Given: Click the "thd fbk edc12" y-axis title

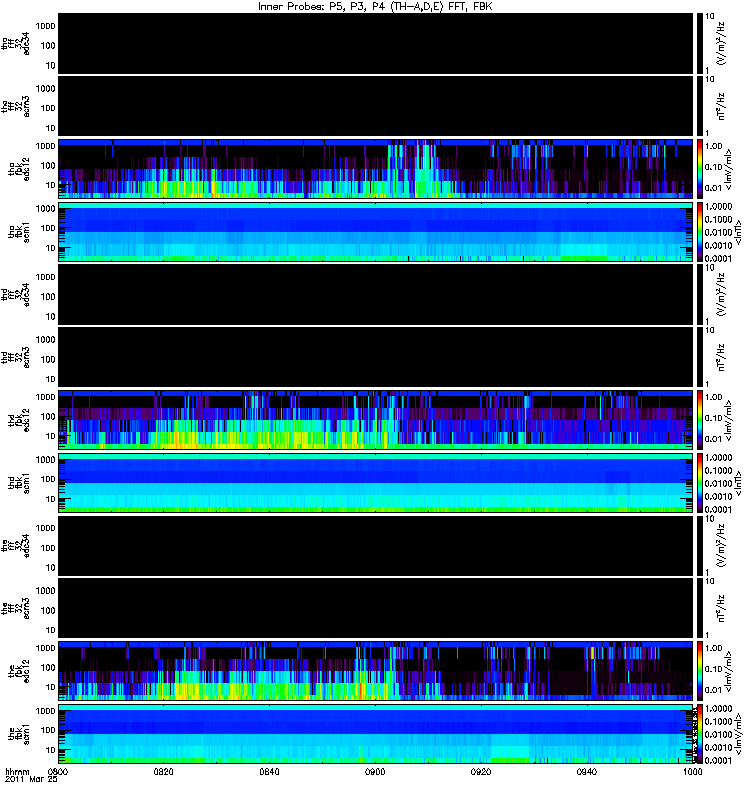Looking at the screenshot, I should click(x=19, y=420).
